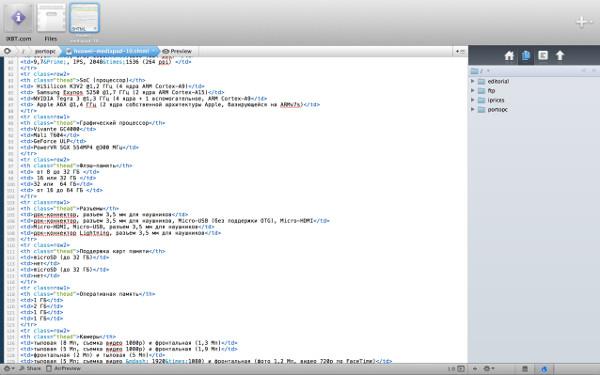Click the line 'Vivante GC4000' in code
The height and width of the screenshot is (375, 600).
coord(58,129)
